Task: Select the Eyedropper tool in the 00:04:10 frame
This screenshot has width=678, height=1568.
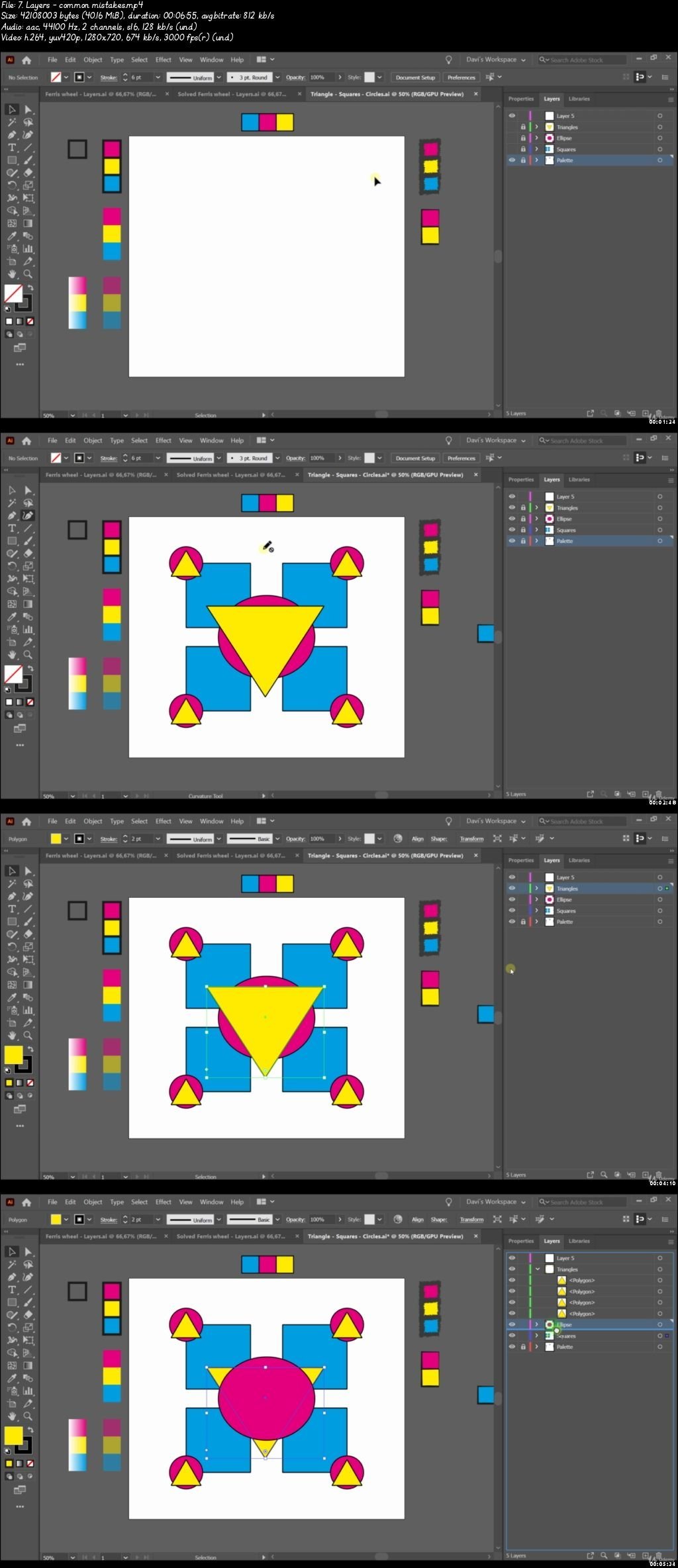Action: (12, 997)
